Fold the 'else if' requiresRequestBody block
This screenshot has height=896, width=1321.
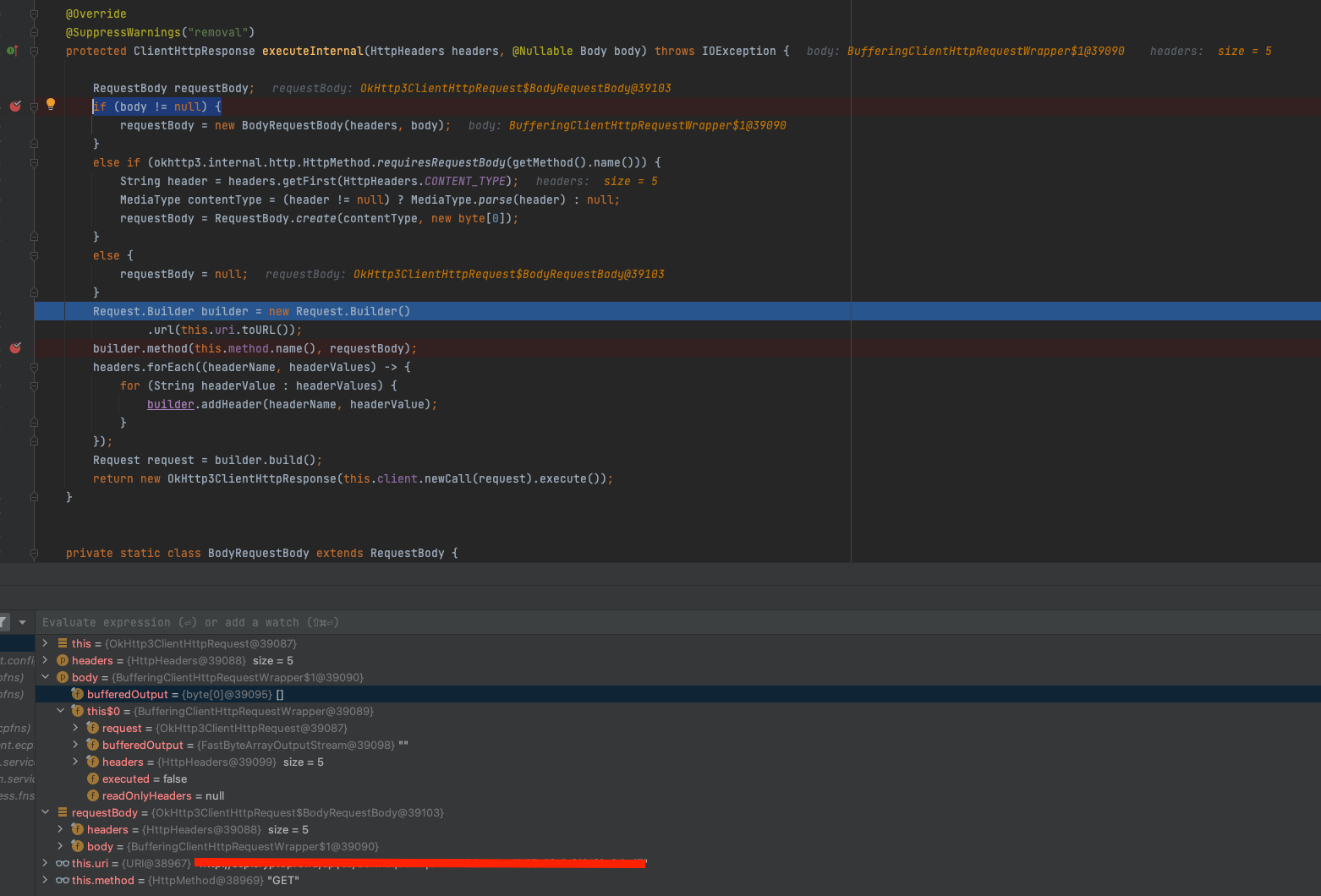[34, 162]
